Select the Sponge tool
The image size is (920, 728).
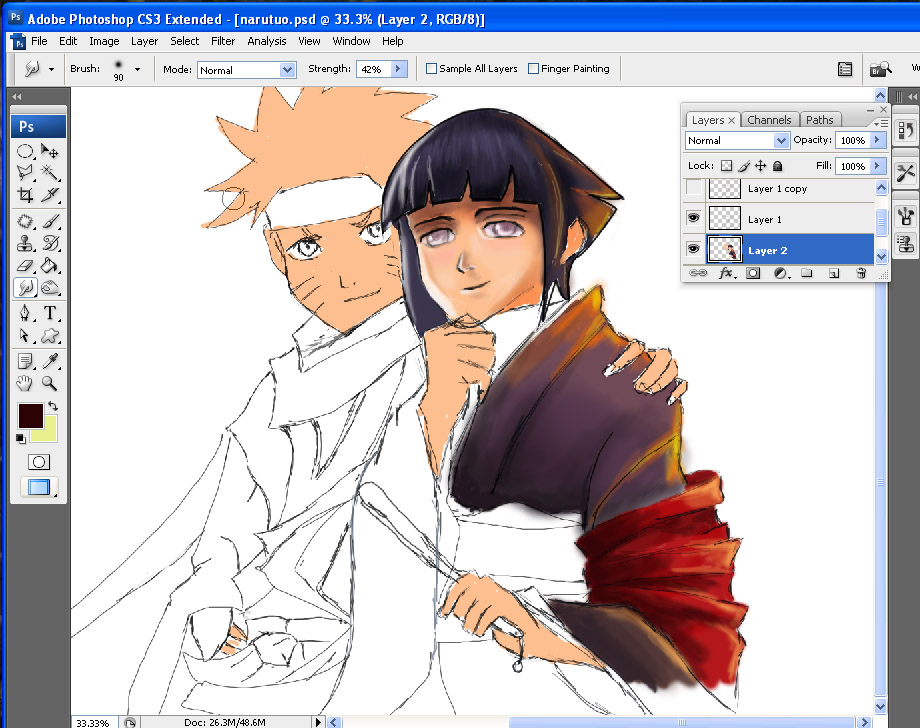pos(50,287)
